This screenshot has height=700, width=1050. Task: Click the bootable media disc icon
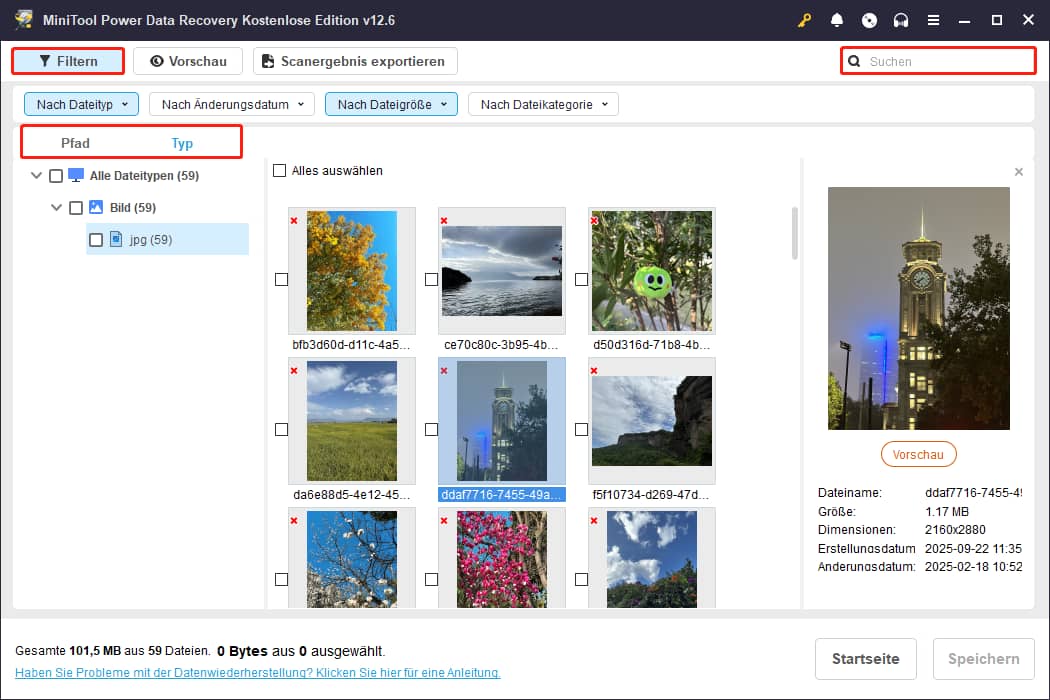coord(869,20)
